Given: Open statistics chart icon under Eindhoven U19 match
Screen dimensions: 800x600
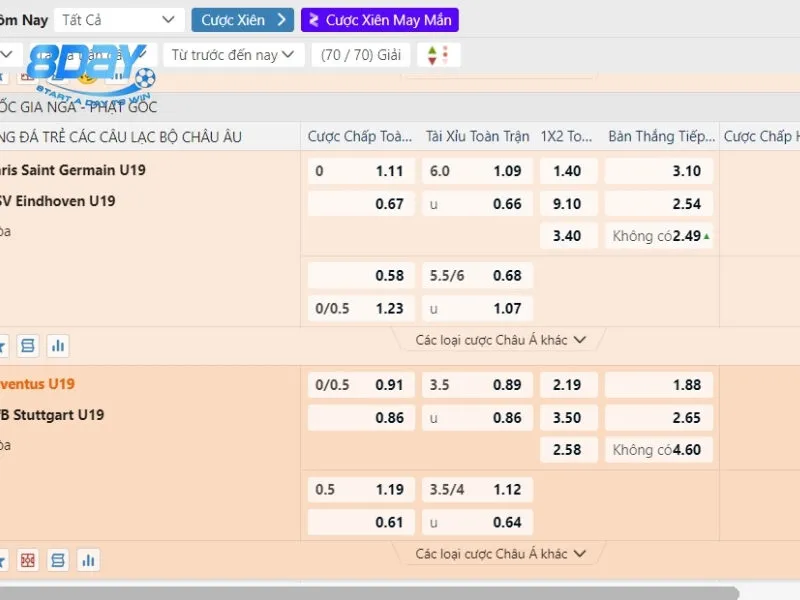Looking at the screenshot, I should tap(58, 346).
